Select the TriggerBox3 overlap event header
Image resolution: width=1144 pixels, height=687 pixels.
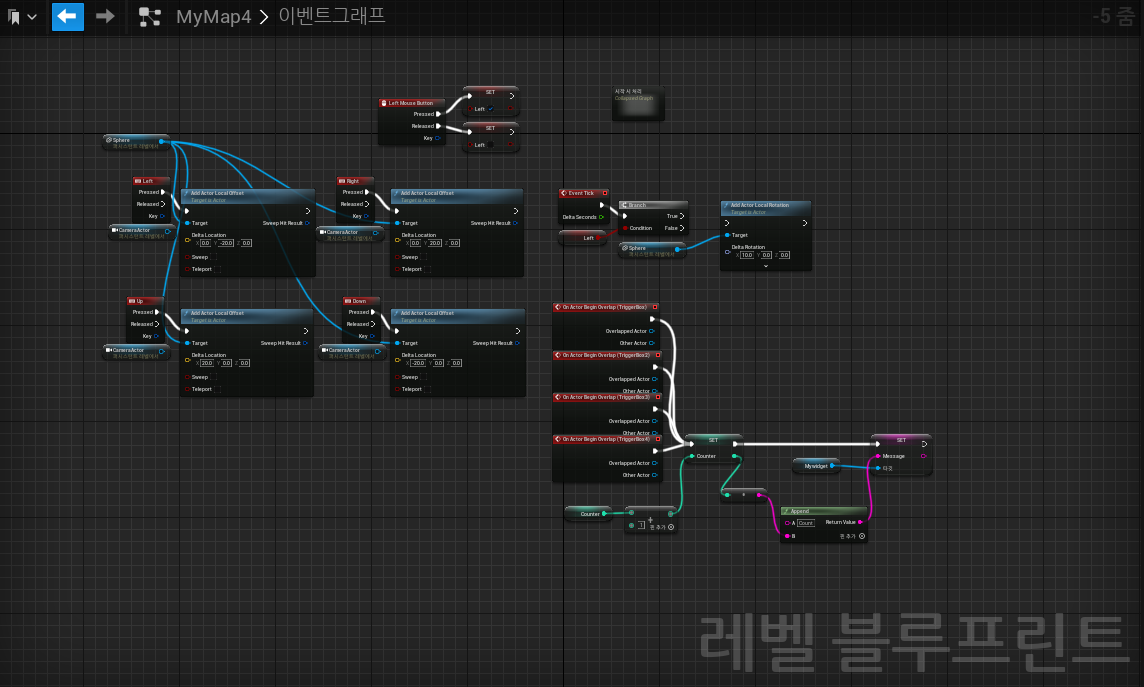coord(606,397)
